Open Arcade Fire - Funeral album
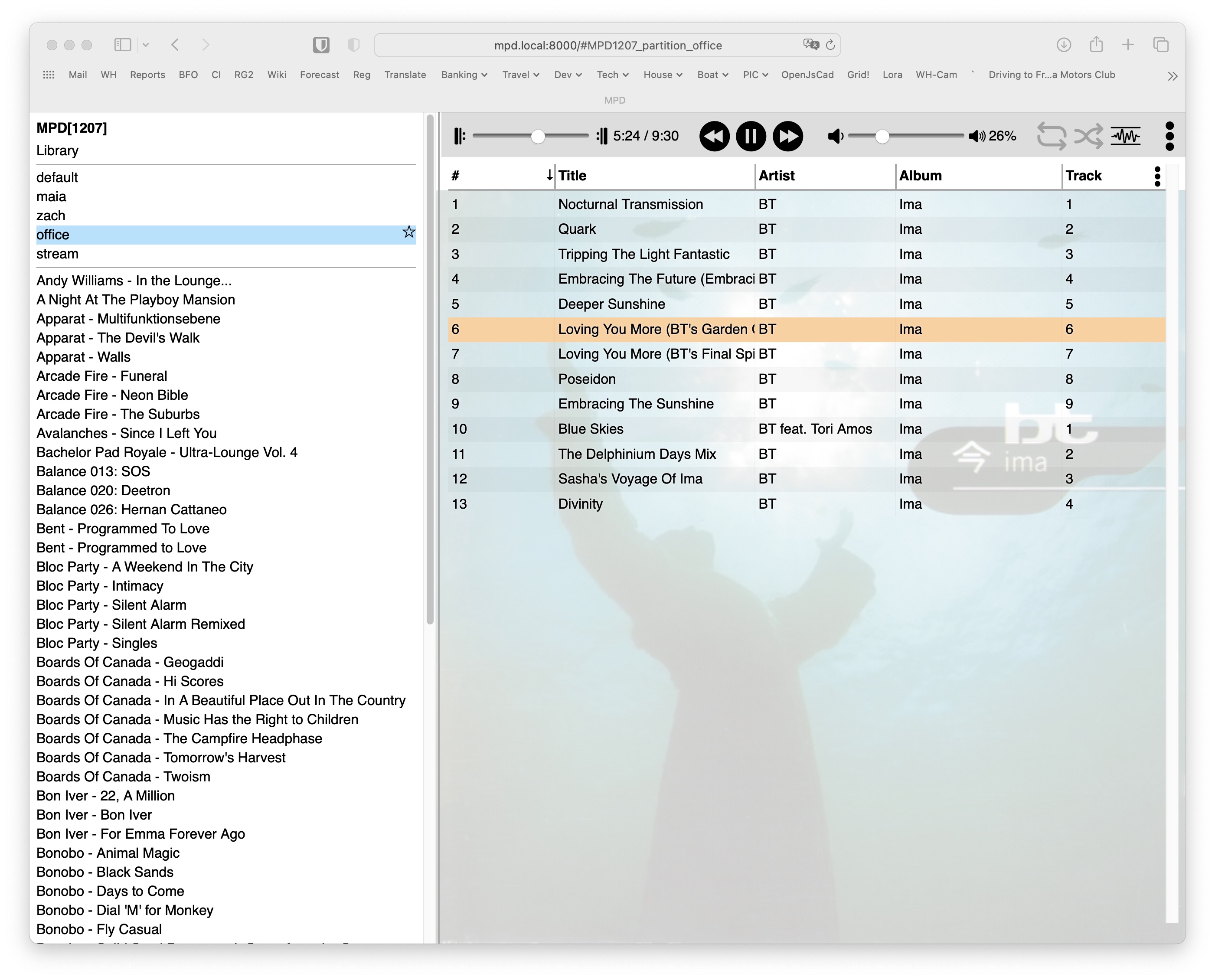The image size is (1215, 980). pyautogui.click(x=101, y=376)
